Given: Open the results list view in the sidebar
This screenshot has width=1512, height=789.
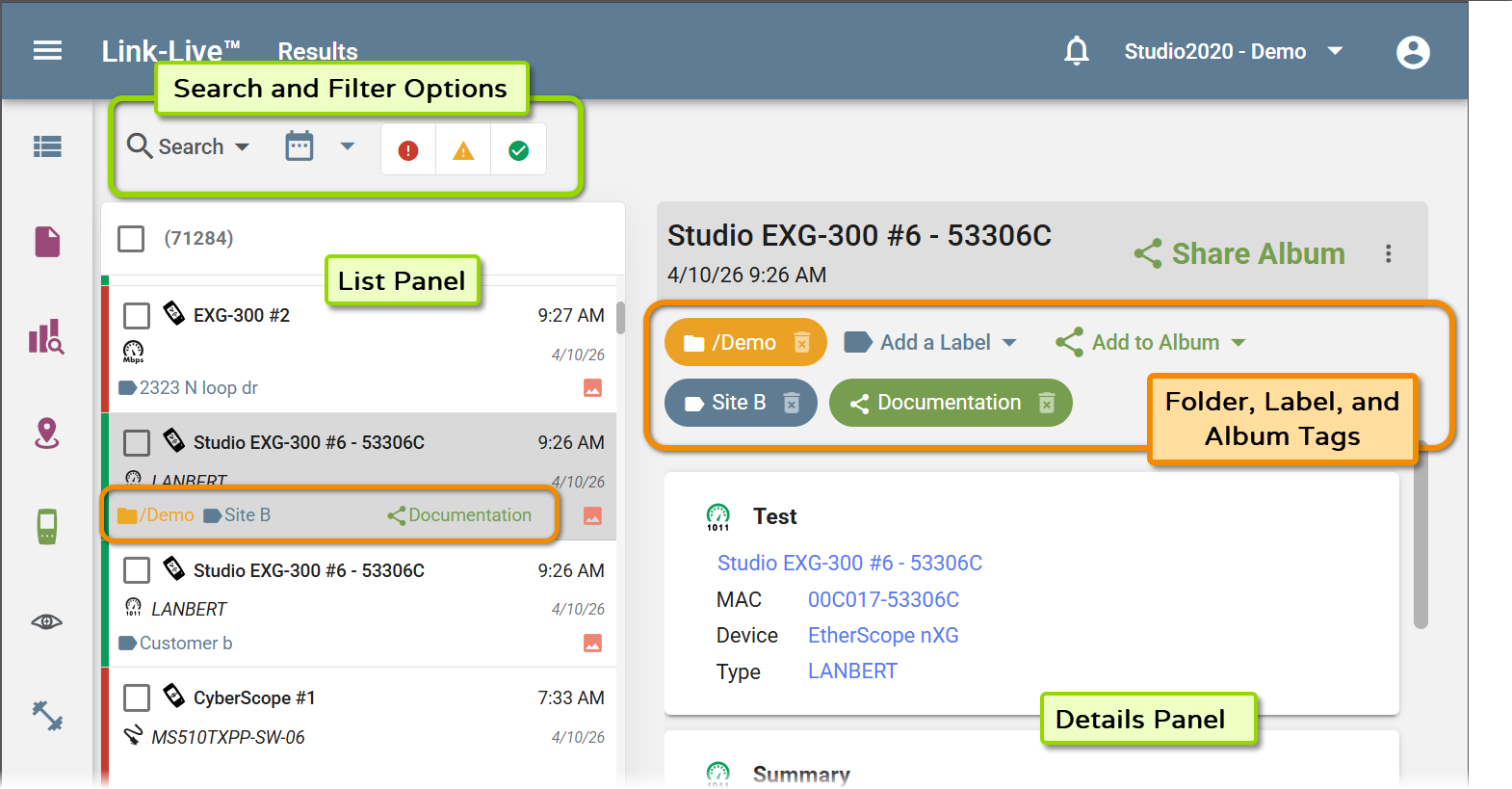Looking at the screenshot, I should click(x=47, y=146).
